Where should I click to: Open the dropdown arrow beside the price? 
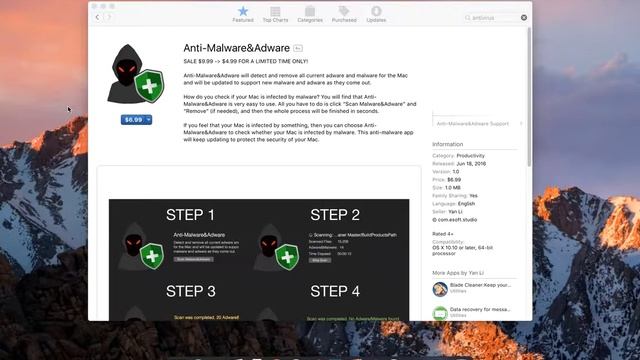click(149, 120)
